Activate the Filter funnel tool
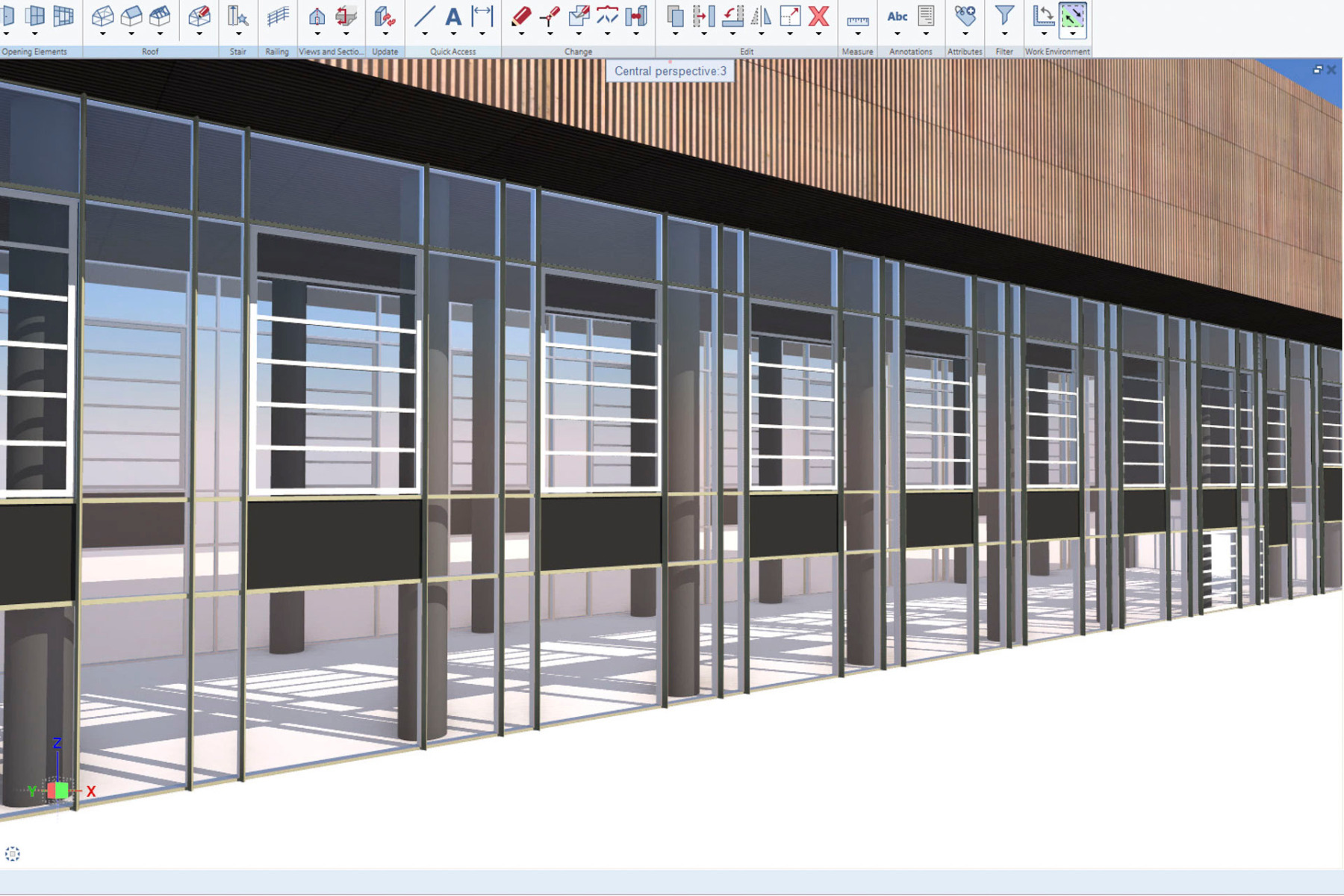The height and width of the screenshot is (896, 1344). [x=1004, y=16]
